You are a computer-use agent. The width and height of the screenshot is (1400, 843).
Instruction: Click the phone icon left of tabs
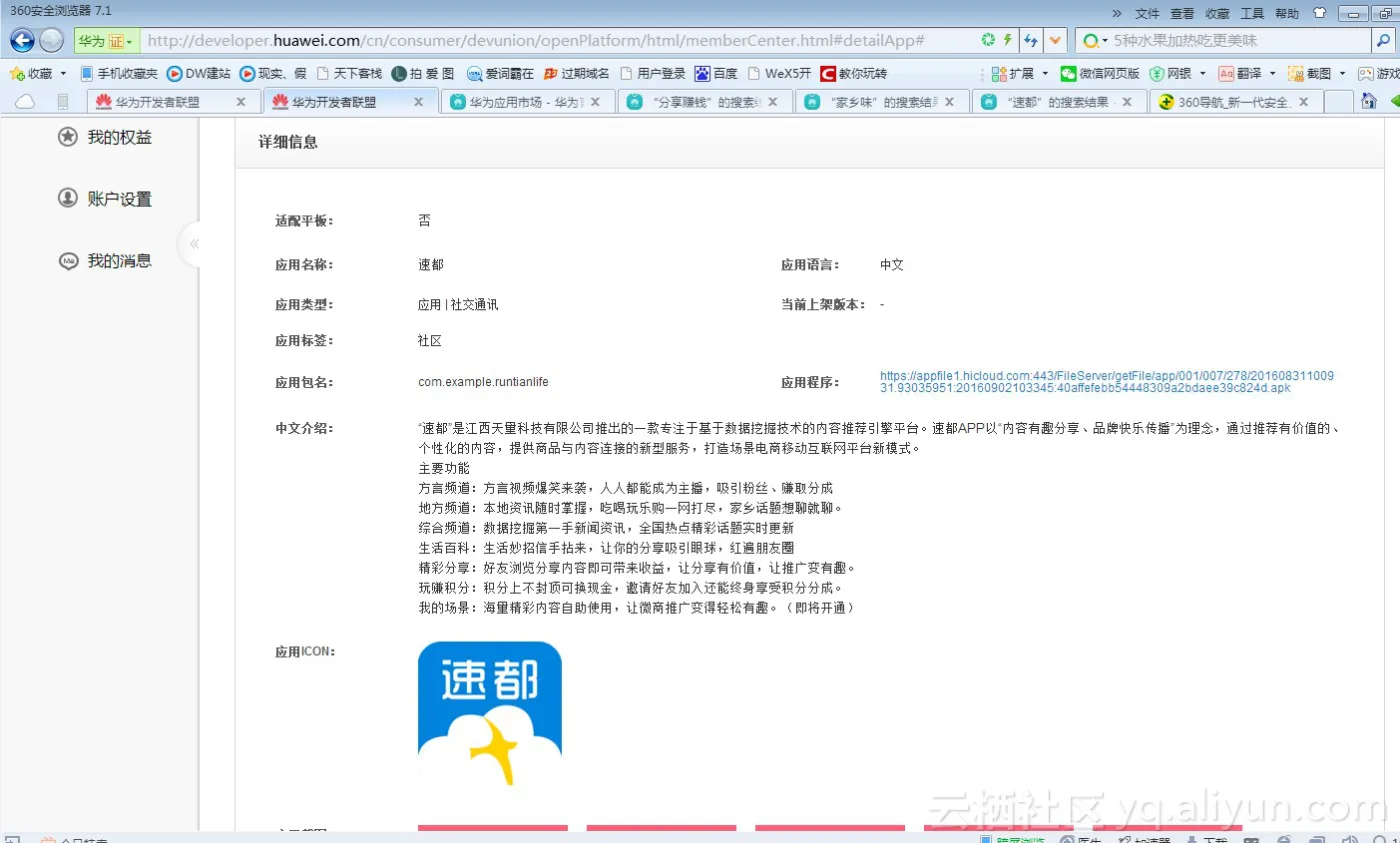tap(62, 101)
